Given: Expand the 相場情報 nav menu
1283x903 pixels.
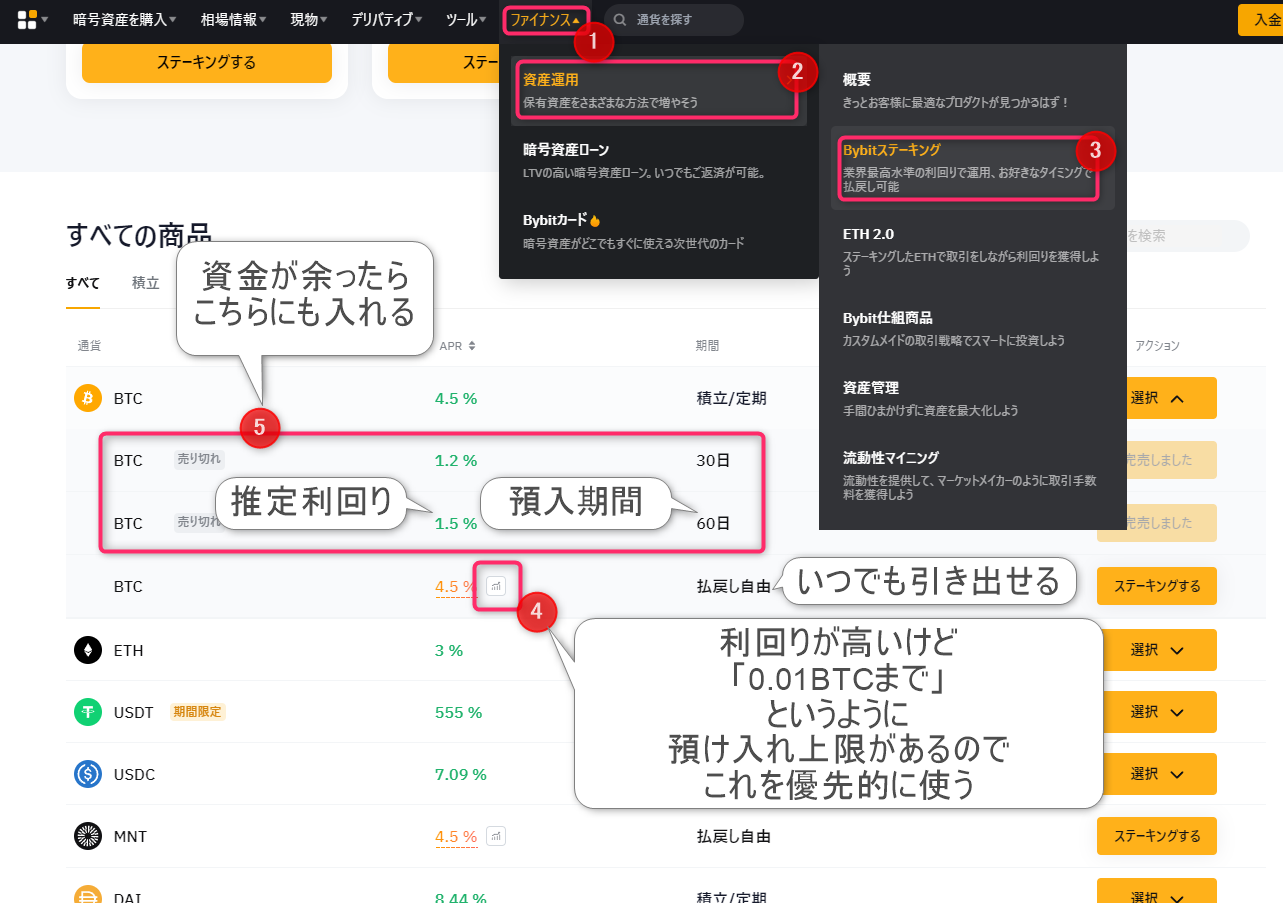Looking at the screenshot, I should tap(233, 20).
